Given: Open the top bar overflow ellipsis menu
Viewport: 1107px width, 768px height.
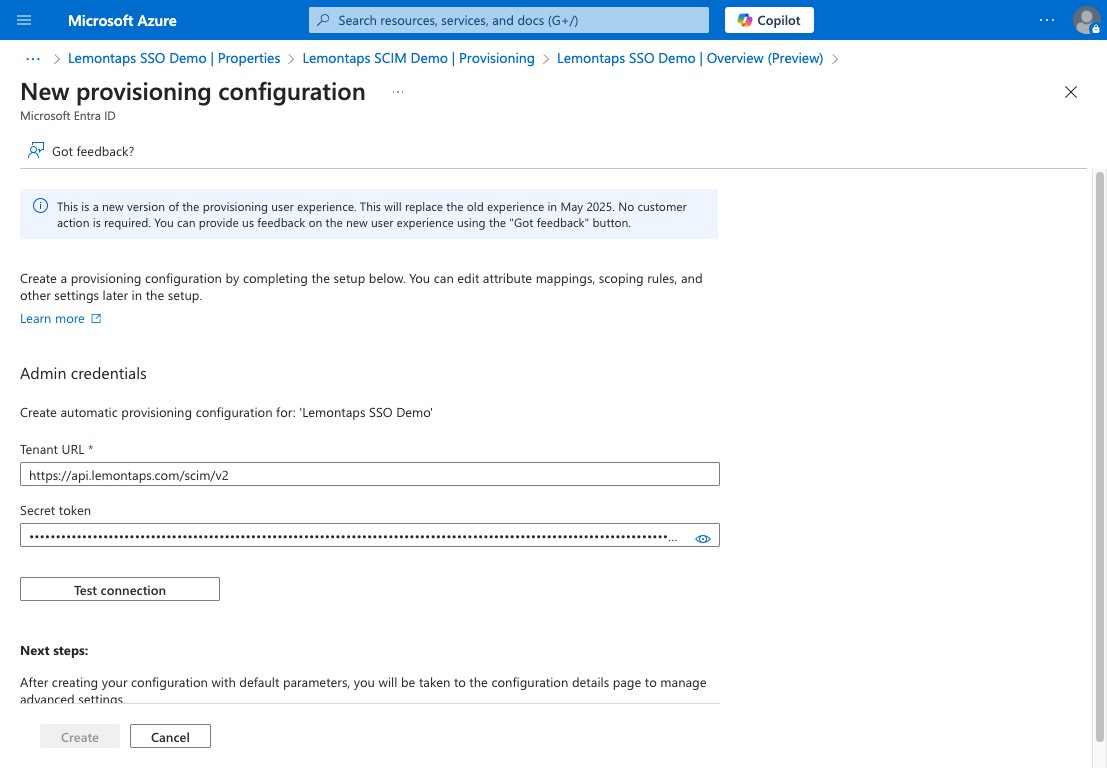Looking at the screenshot, I should (x=1047, y=20).
